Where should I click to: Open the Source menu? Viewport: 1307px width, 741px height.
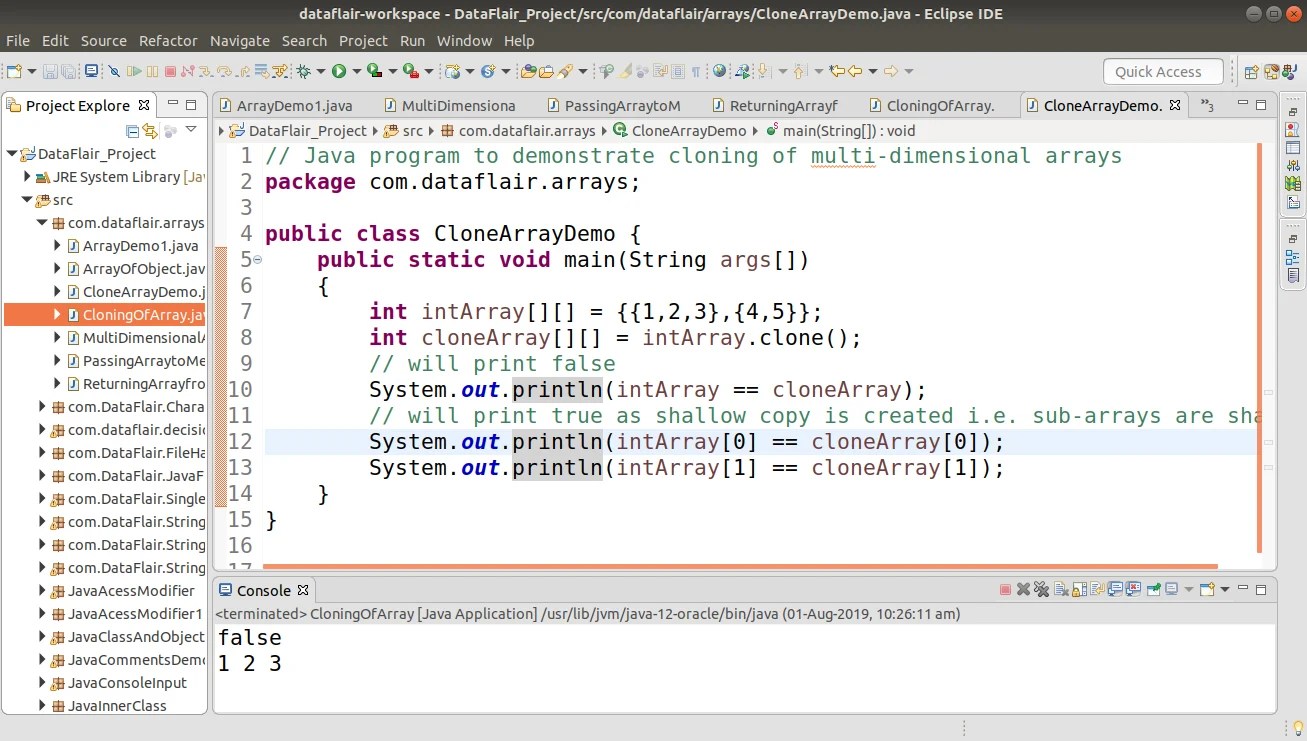tap(104, 40)
